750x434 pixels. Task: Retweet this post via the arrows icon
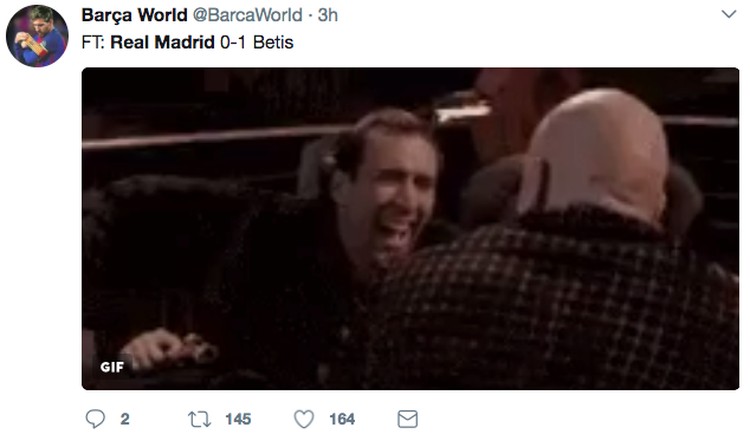point(199,419)
